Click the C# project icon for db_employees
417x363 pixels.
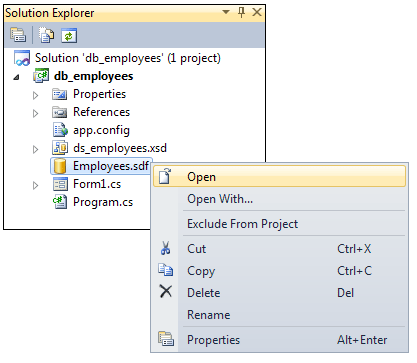41,76
